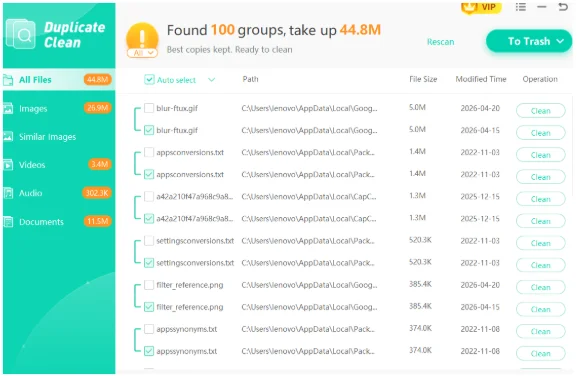The width and height of the screenshot is (588, 376).
Task: Select the 2026-04-15 date of blur-ftux.gif
Action: [480, 130]
